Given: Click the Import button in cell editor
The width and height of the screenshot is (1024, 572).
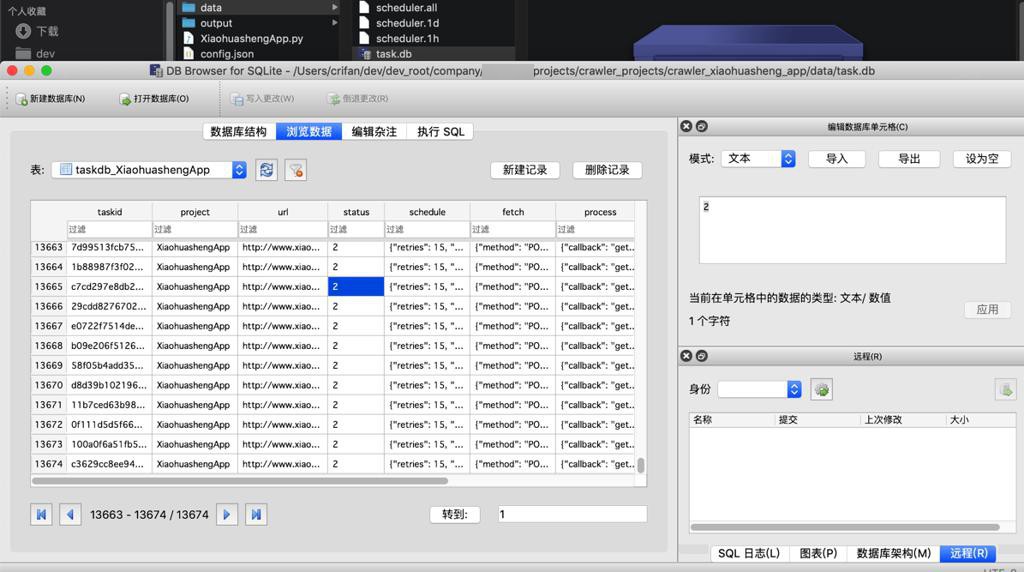Looking at the screenshot, I should click(837, 159).
